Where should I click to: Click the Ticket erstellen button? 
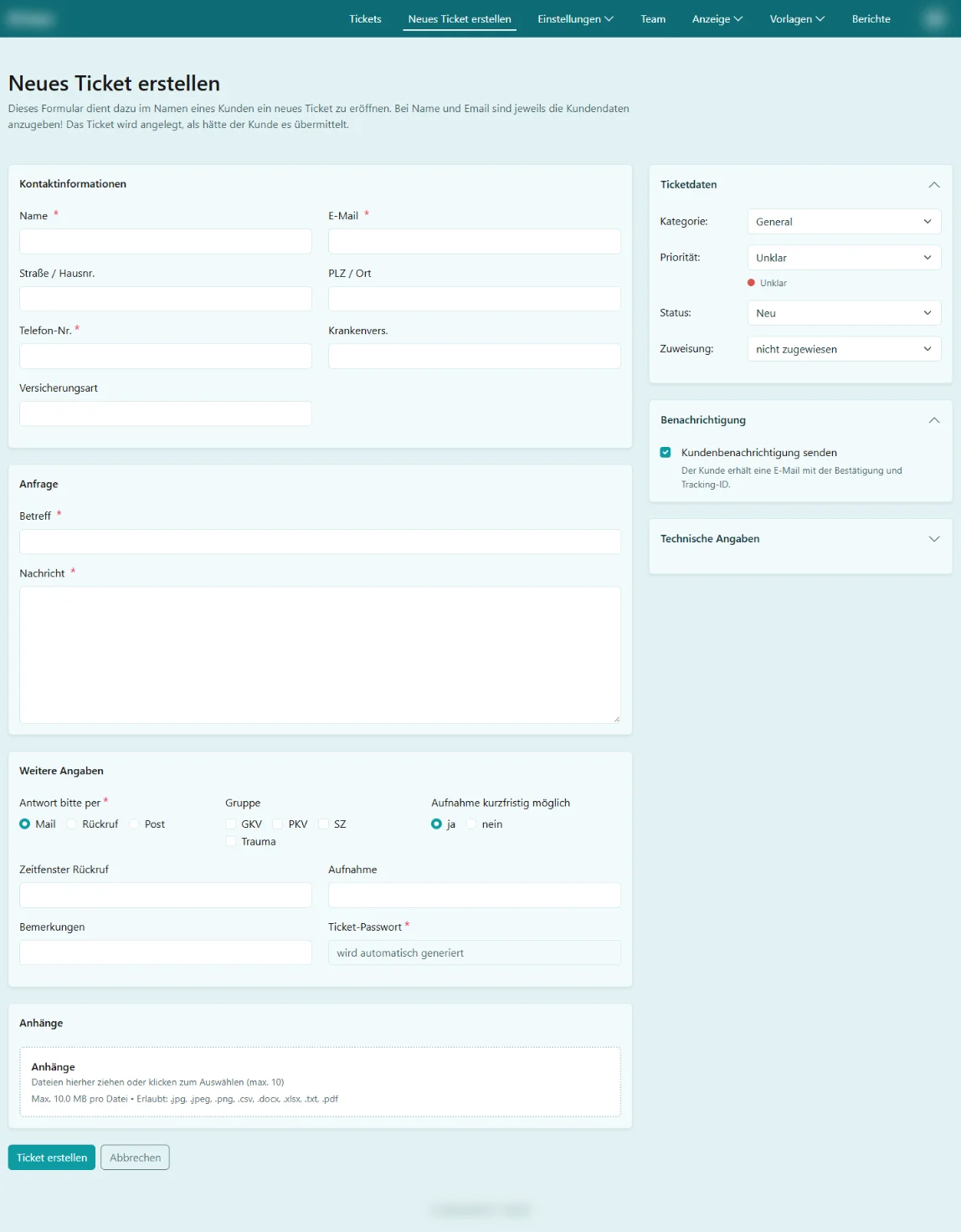pos(52,1158)
